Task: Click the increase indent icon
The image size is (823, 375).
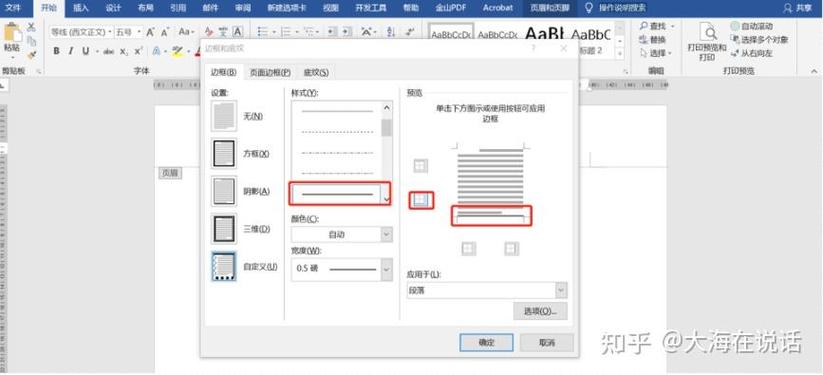Action: click(x=346, y=32)
